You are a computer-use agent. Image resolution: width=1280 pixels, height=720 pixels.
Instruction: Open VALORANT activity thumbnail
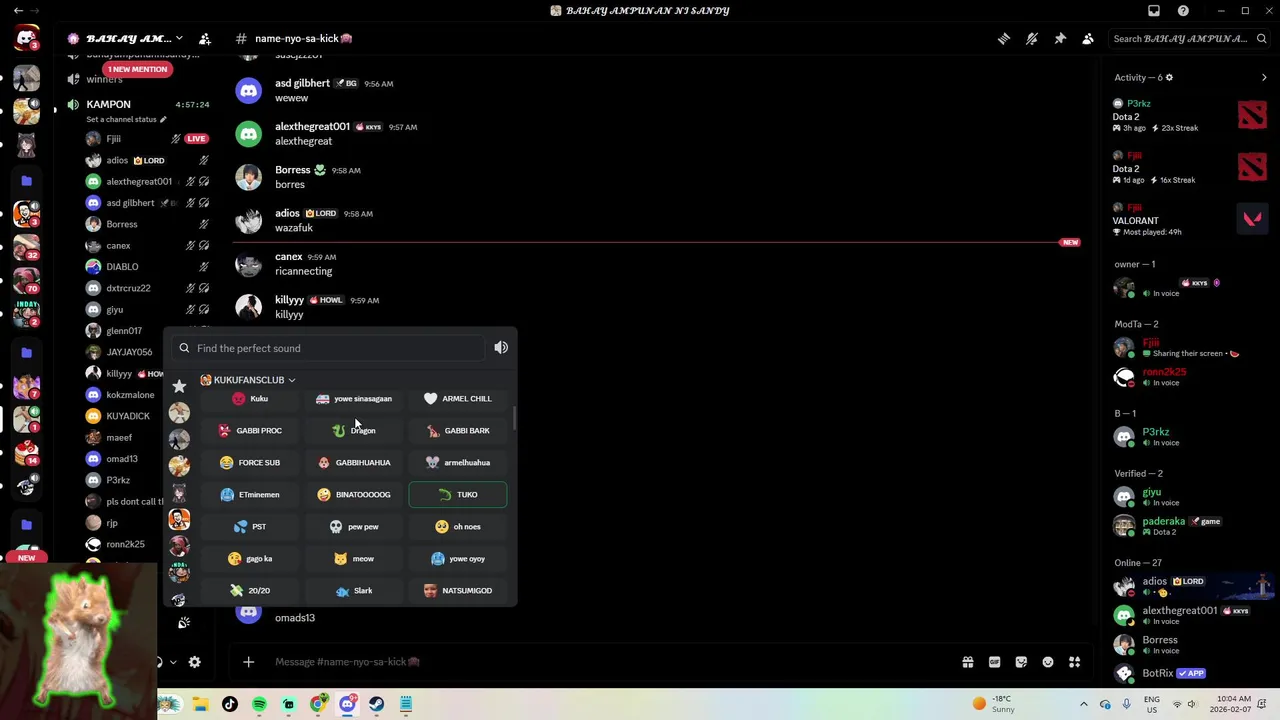pyautogui.click(x=1252, y=219)
